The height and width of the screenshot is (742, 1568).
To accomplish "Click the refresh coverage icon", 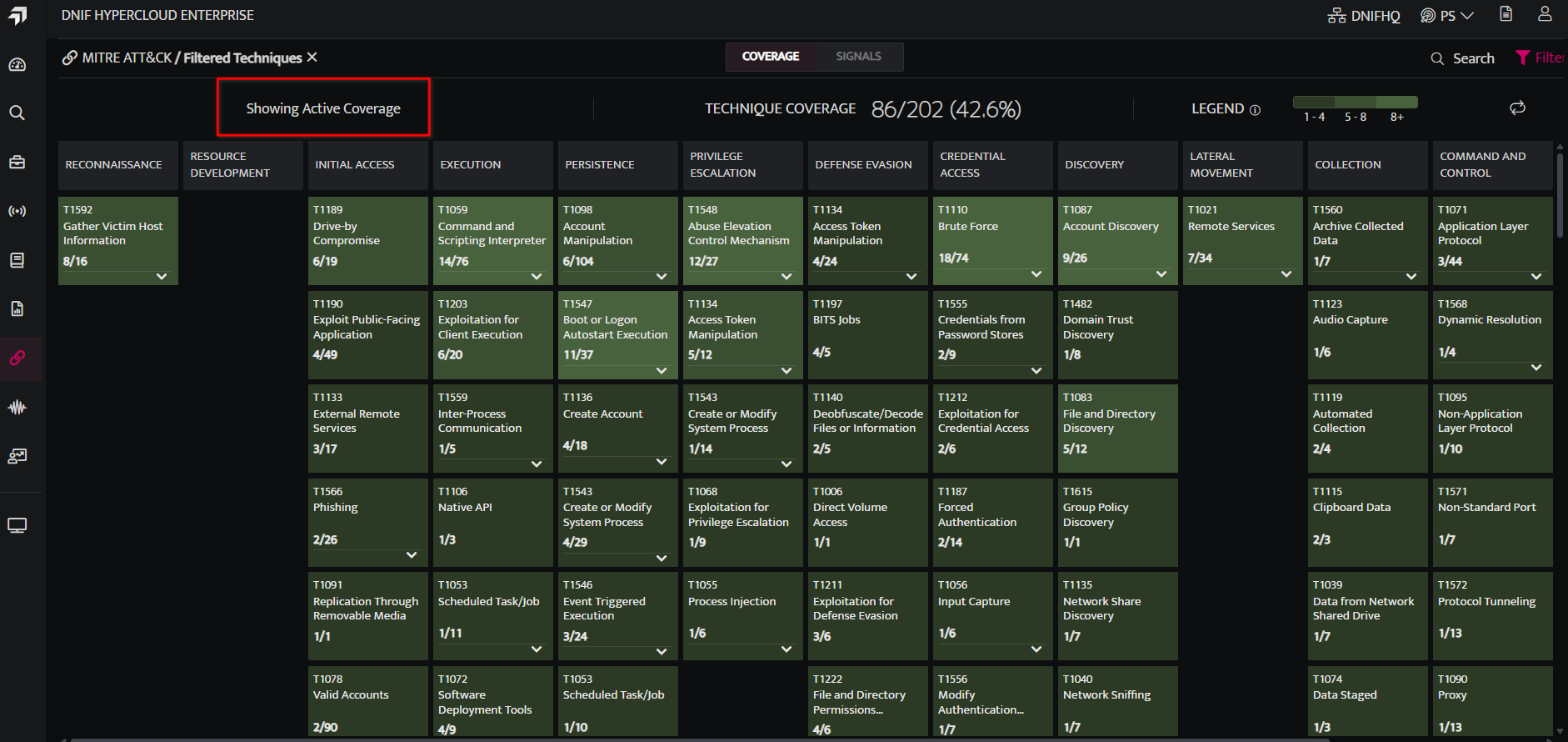I will [1517, 108].
